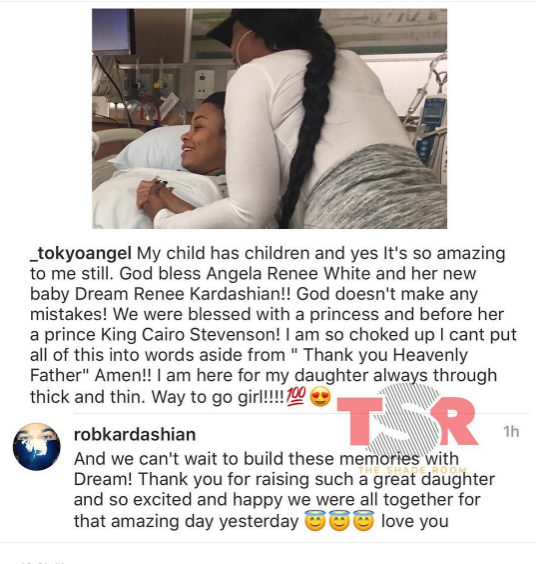Click the 1h comment timestamp
Image resolution: width=536 pixels, height=564 pixels.
point(511,432)
